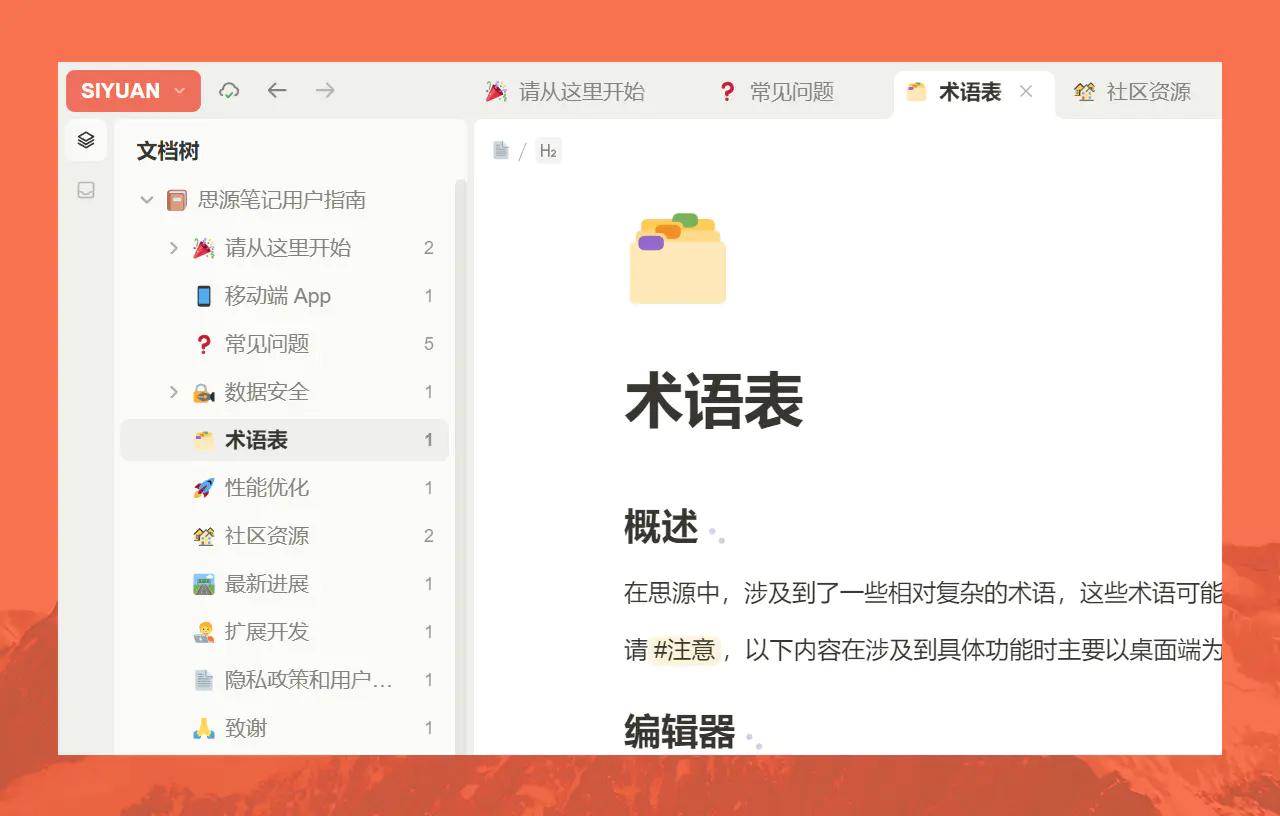Image resolution: width=1280 pixels, height=816 pixels.
Task: Open 思源笔记用户指南 notebook in tree
Action: click(283, 200)
